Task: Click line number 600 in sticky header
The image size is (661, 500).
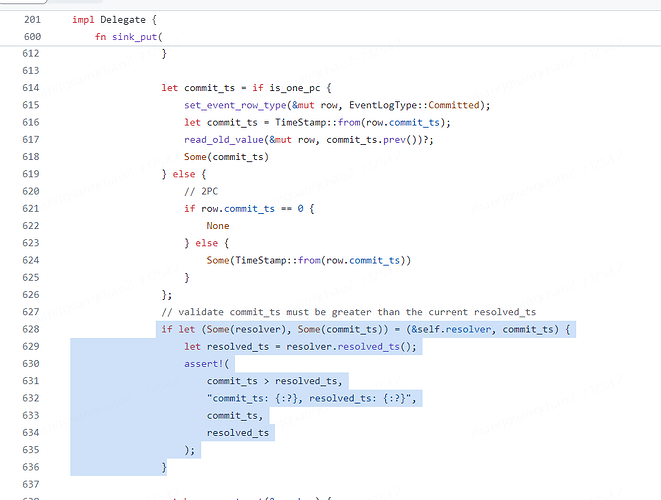Action: point(32,37)
